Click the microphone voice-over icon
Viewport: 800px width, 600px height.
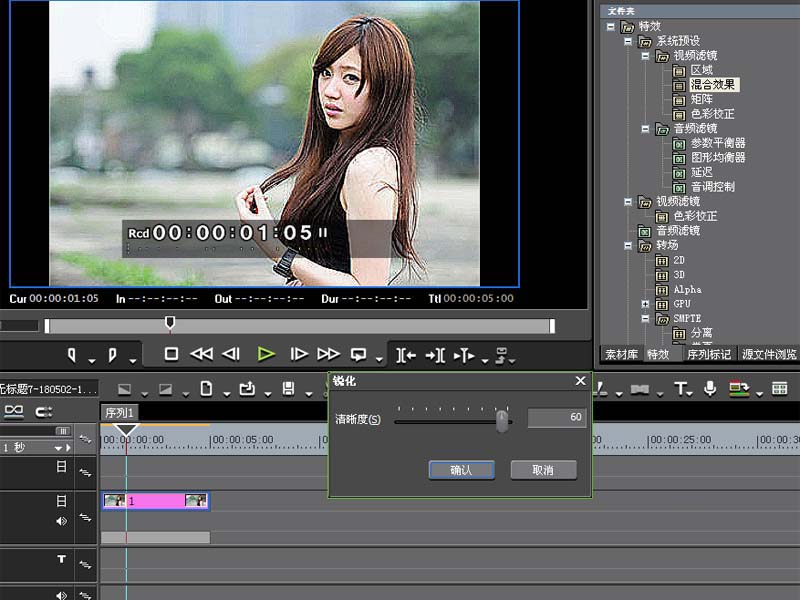710,389
